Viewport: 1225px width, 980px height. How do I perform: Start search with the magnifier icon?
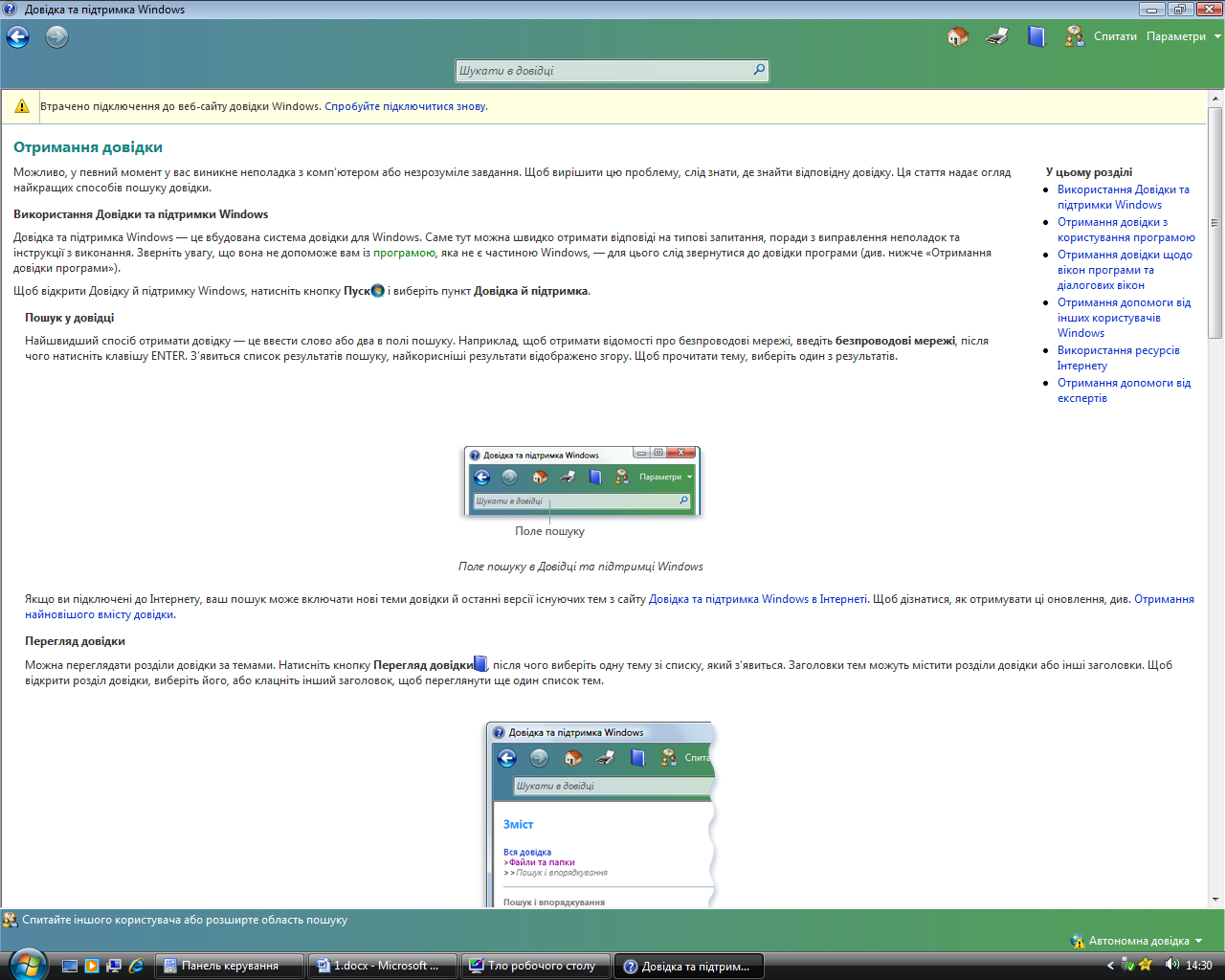point(759,70)
